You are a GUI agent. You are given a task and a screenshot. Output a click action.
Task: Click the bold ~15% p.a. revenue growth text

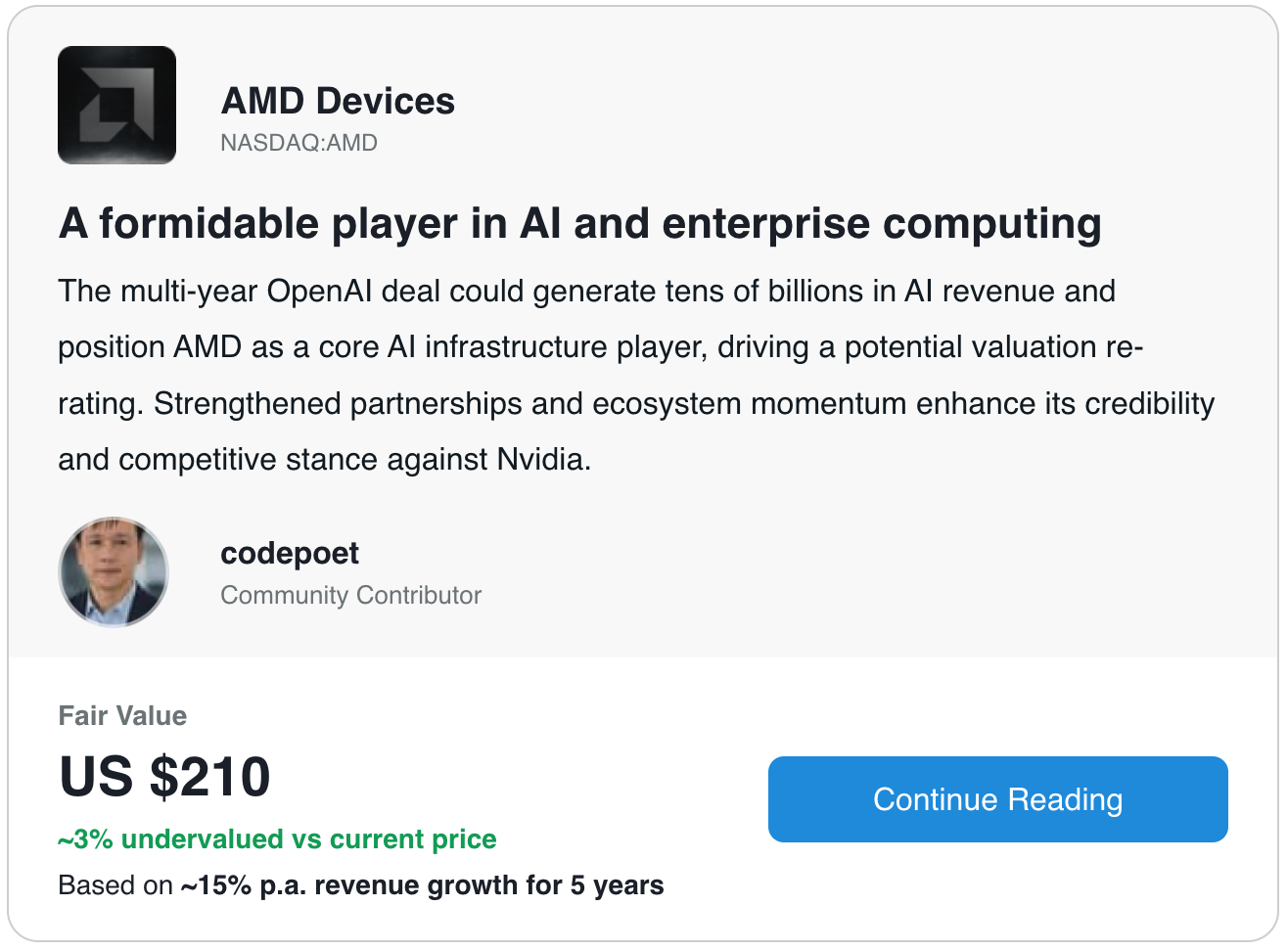(422, 885)
